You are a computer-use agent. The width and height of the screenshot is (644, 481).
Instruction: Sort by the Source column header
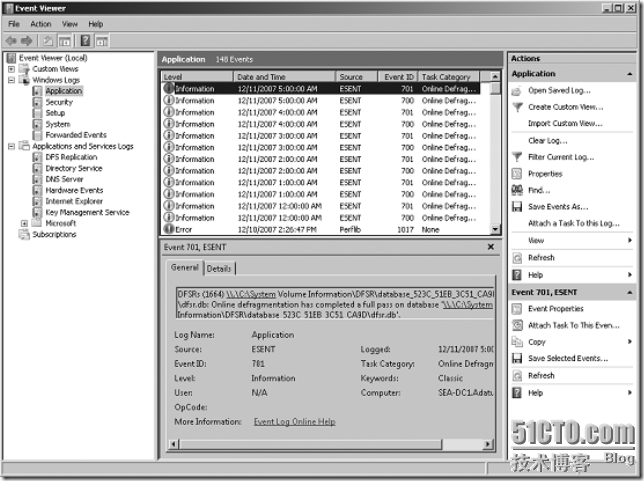356,77
